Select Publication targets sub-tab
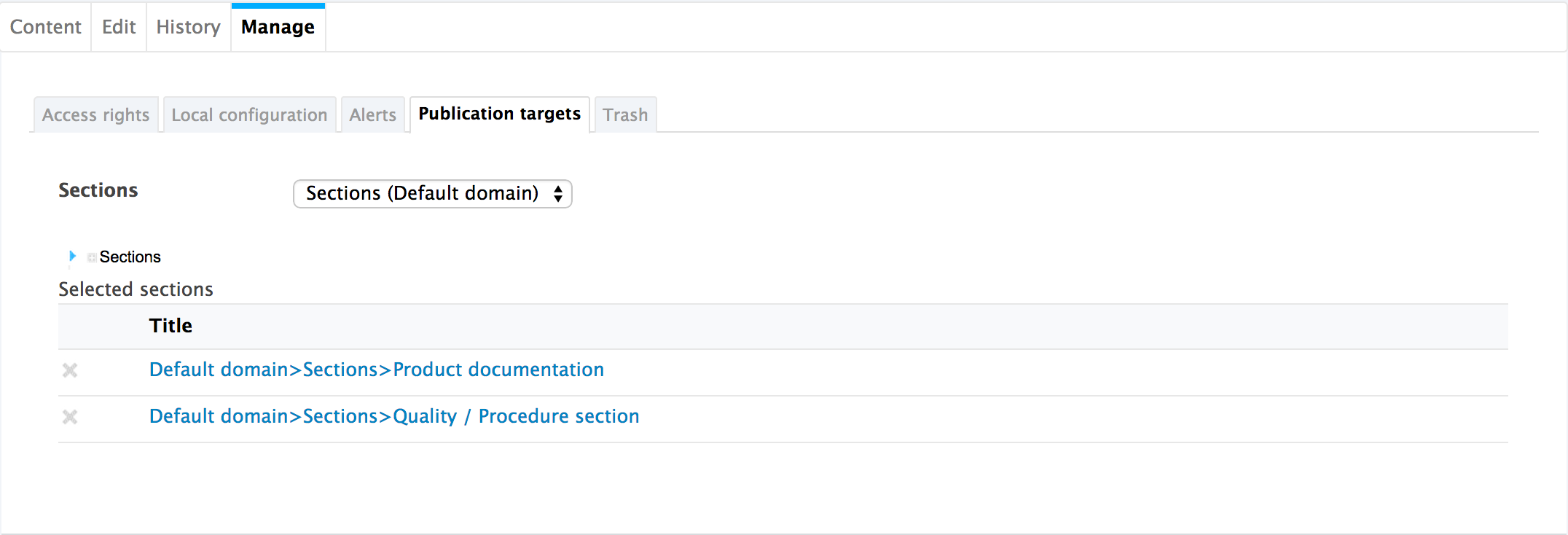 (x=500, y=114)
